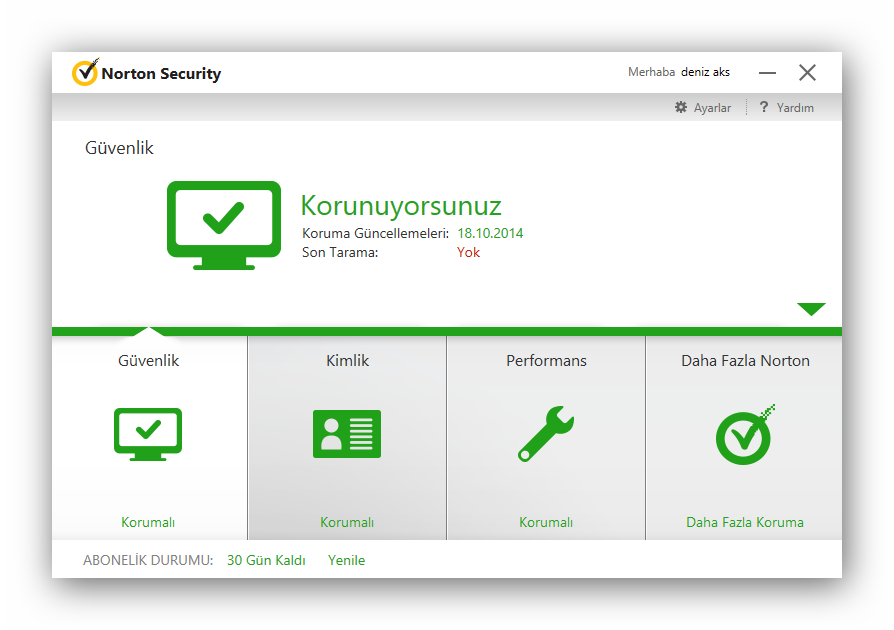Click the Yenile renewal link

(346, 560)
